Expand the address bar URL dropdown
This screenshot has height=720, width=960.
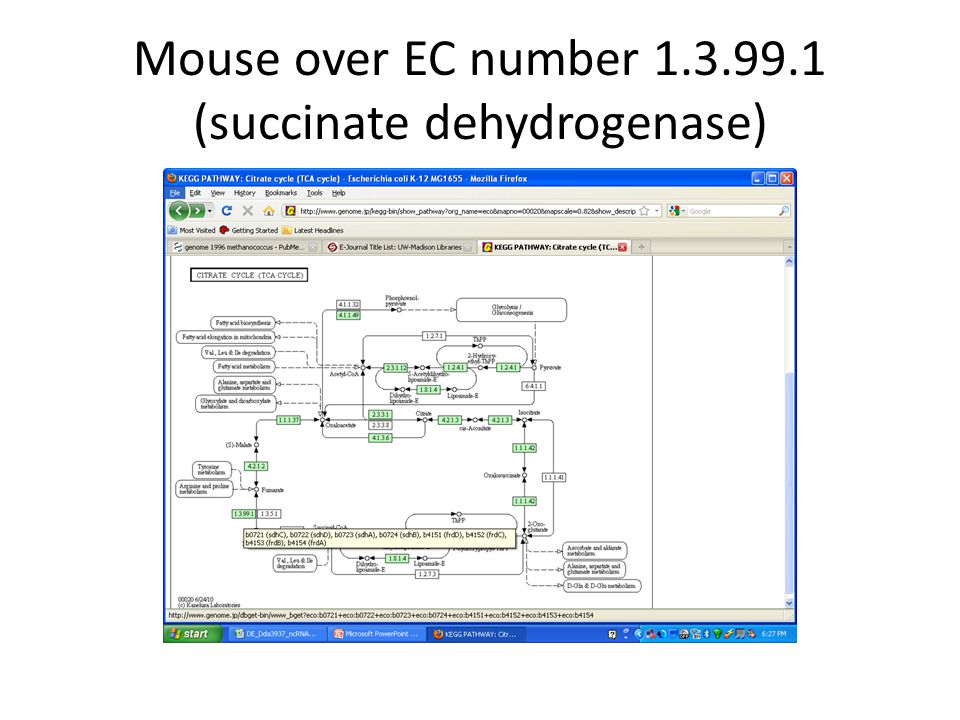click(x=656, y=211)
